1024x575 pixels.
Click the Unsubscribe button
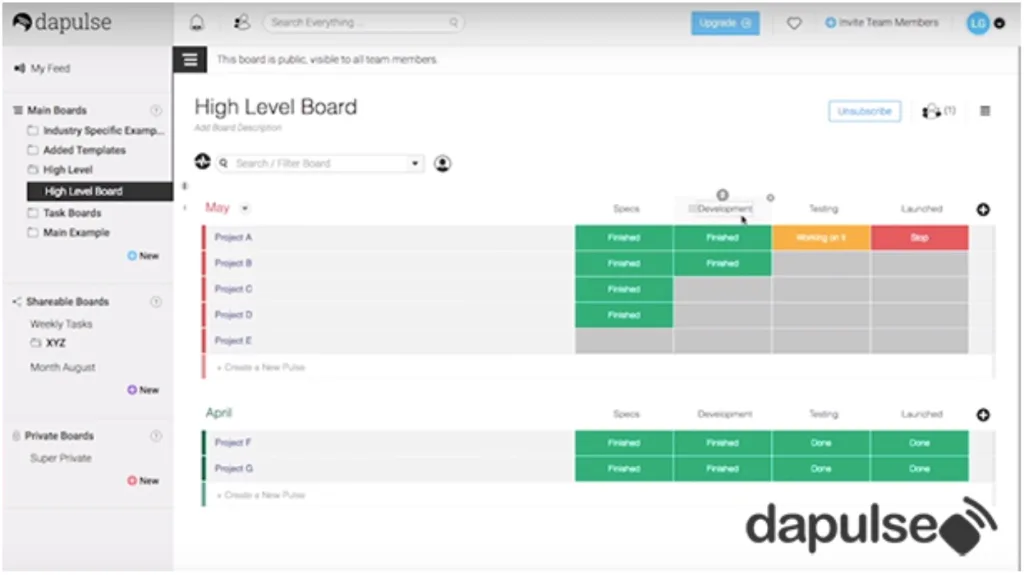pos(864,111)
